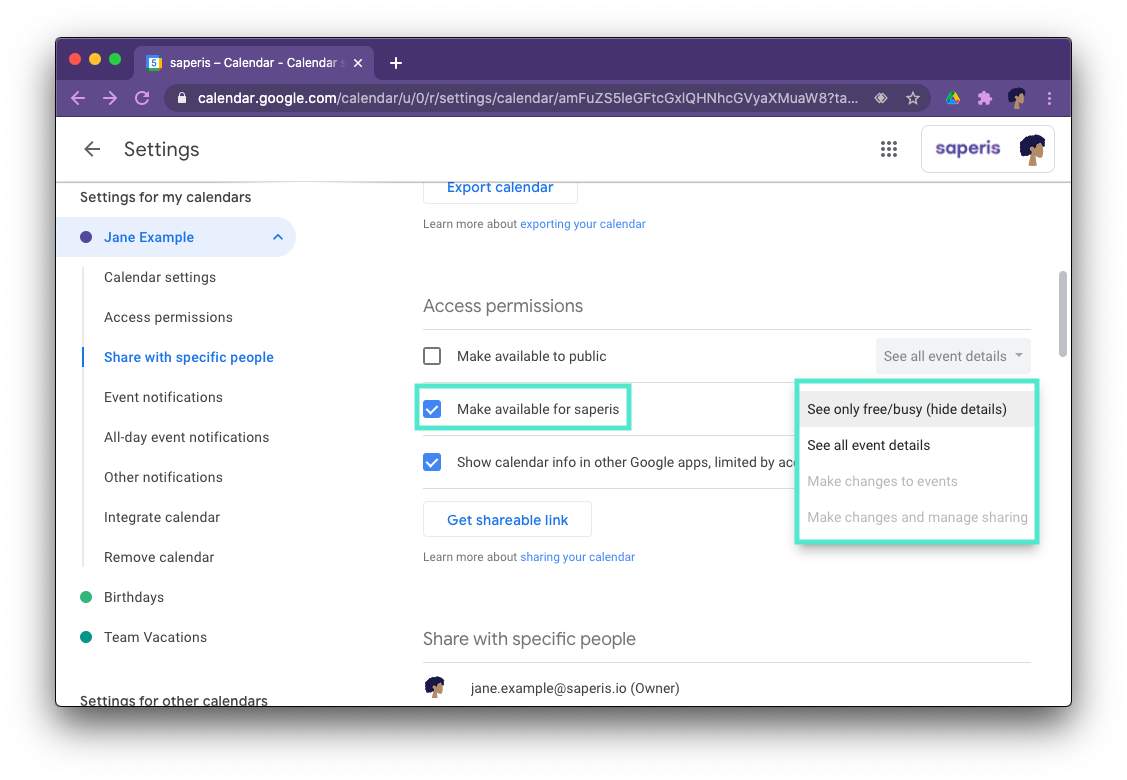Screen dimensions: 1127x780
Task: Go to All-day event notifications section
Action: (x=186, y=437)
